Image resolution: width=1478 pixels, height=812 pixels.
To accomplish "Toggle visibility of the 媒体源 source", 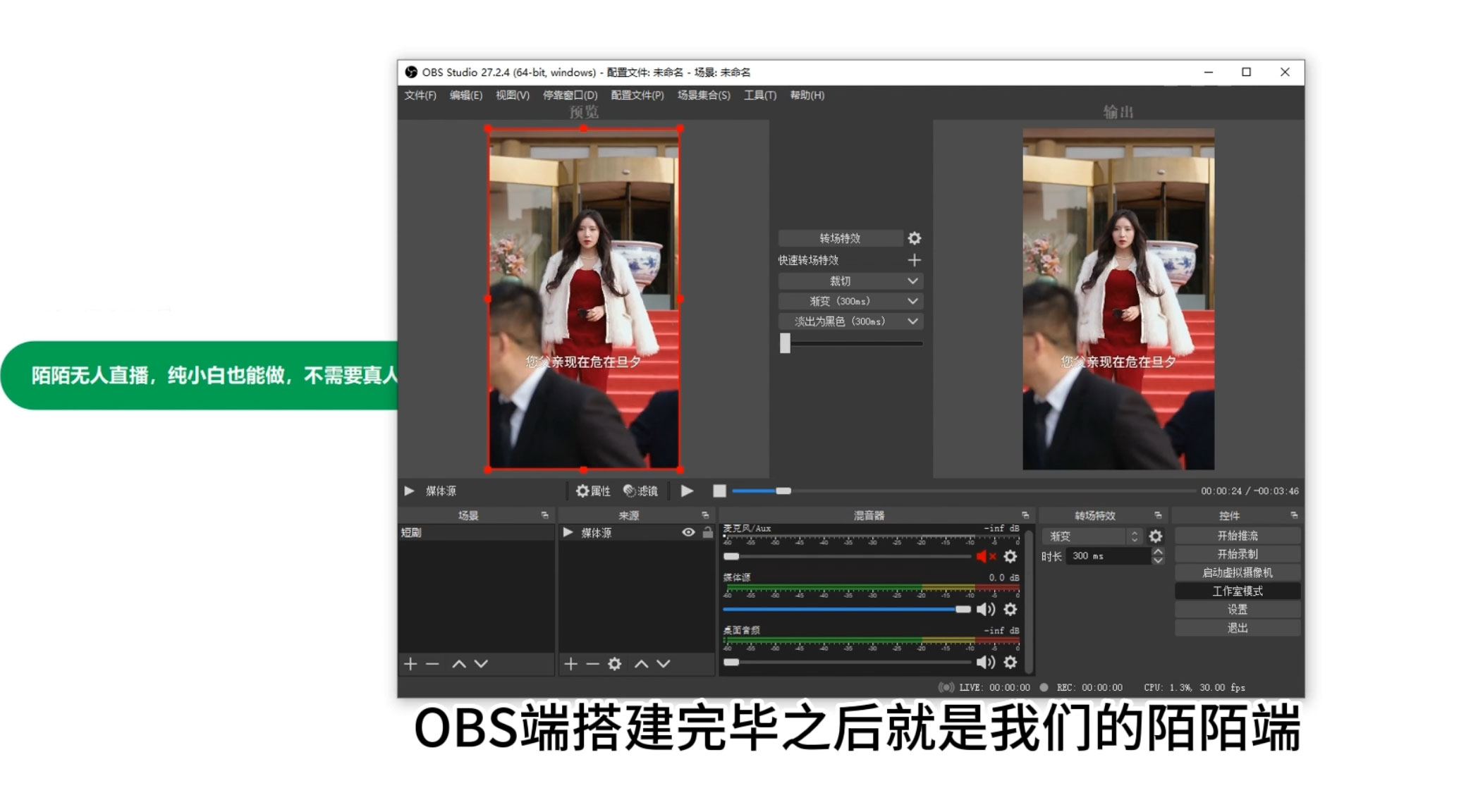I will click(689, 533).
